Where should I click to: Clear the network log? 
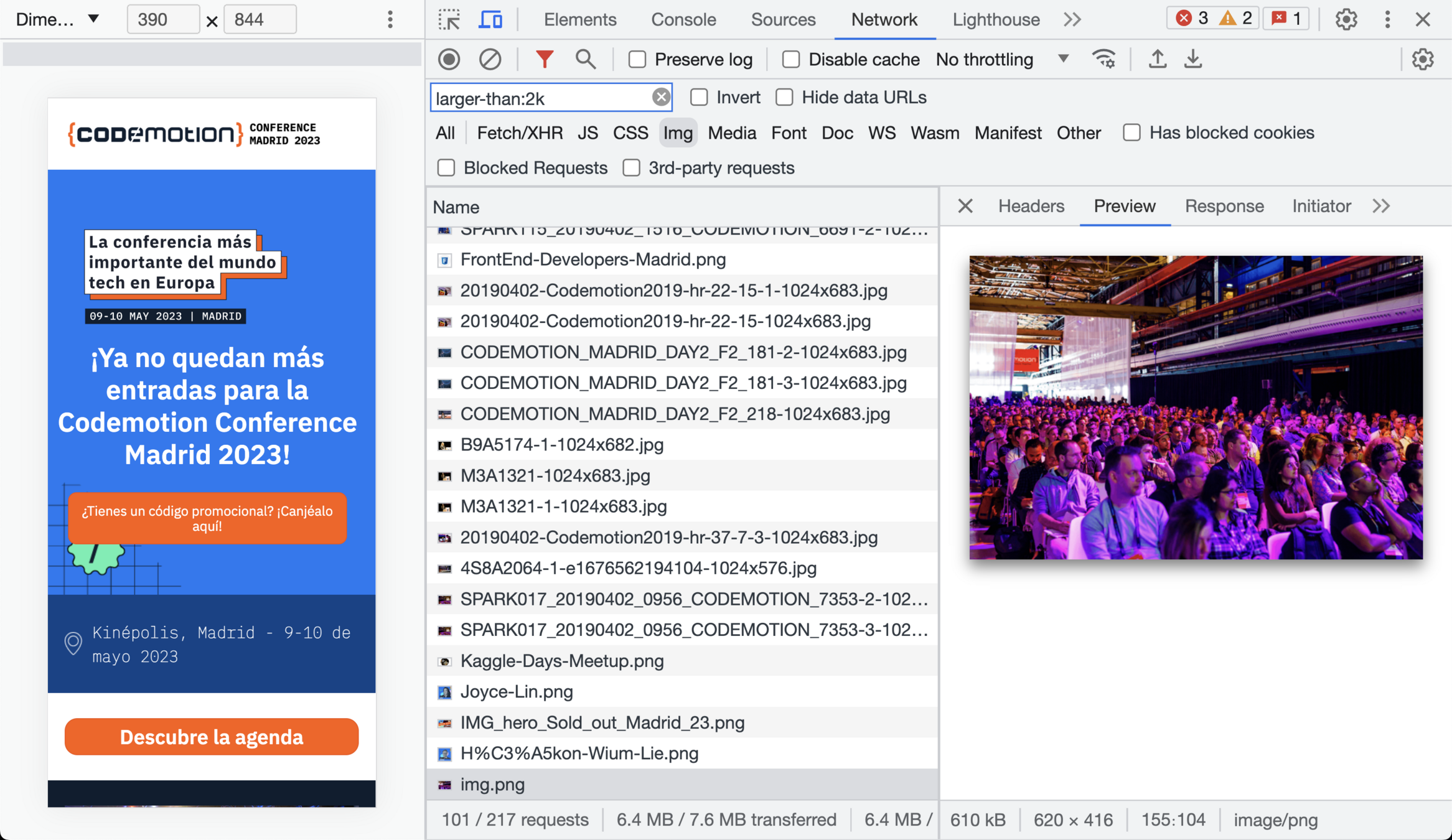coord(490,59)
